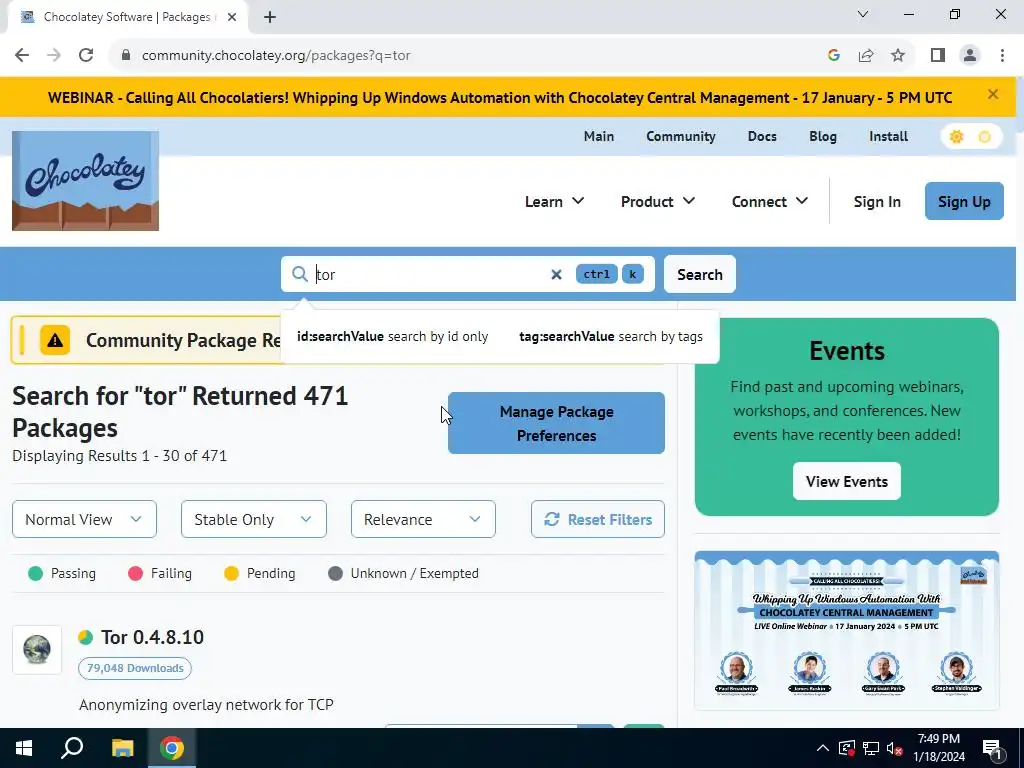Viewport: 1024px width, 768px height.
Task: Open Google icon in address bar
Action: [x=834, y=56]
